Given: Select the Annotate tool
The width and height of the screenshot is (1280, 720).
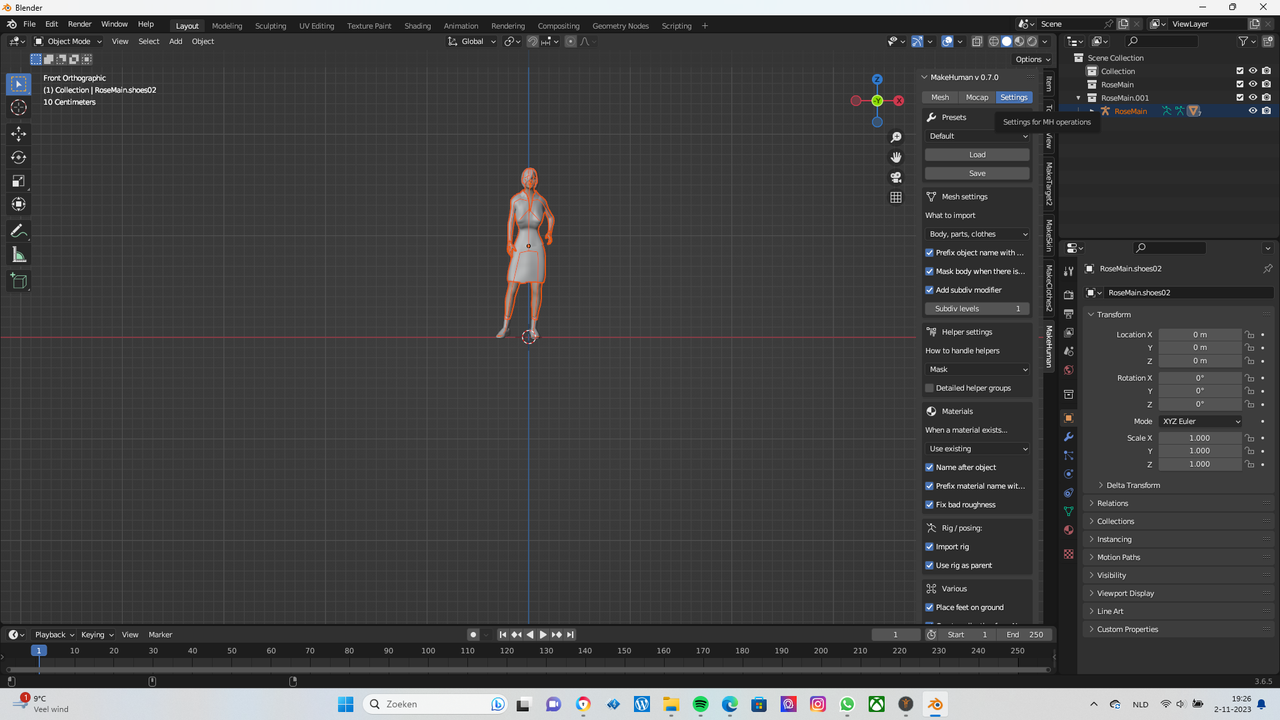Looking at the screenshot, I should 19,231.
